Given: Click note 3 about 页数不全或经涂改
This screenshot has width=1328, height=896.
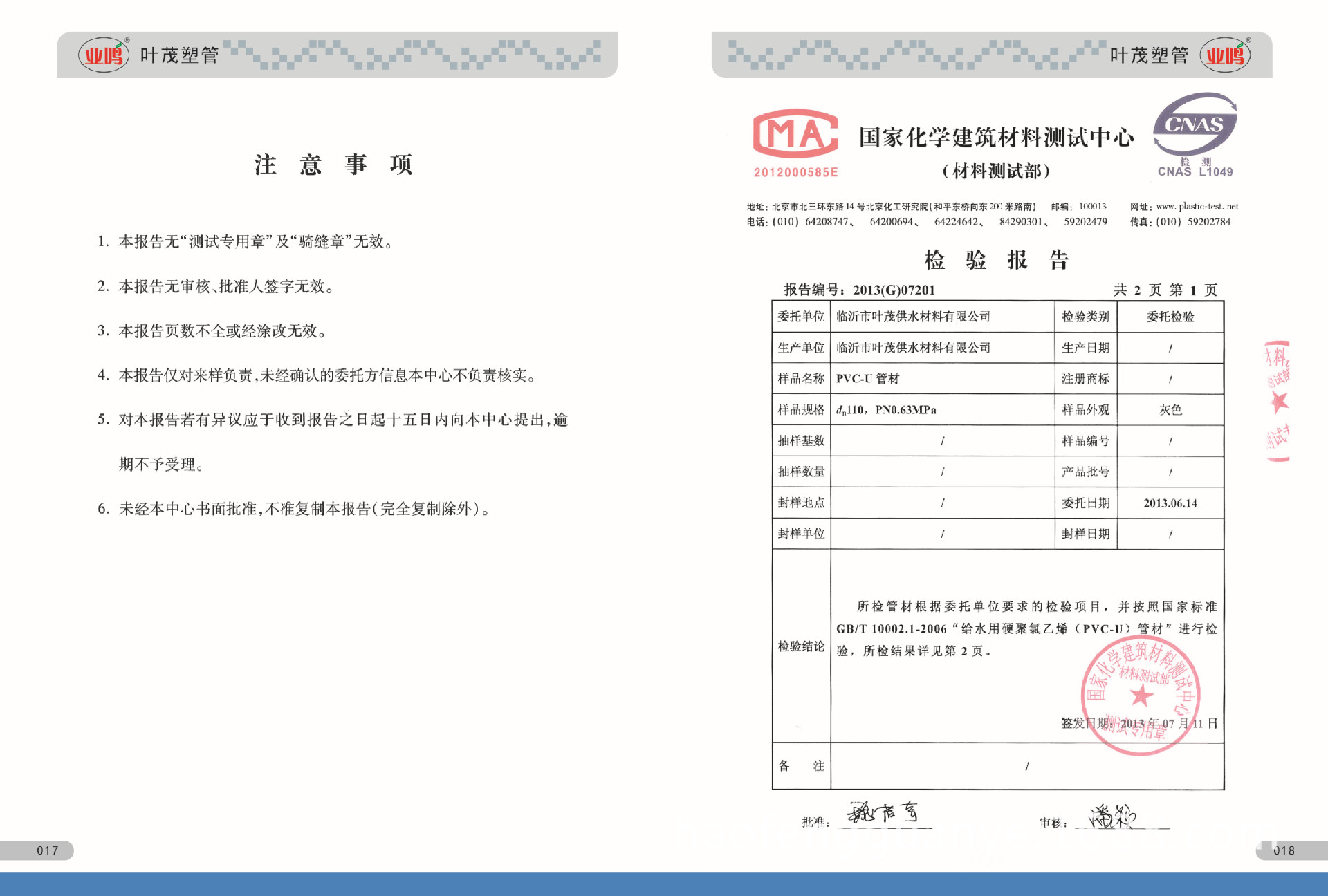Looking at the screenshot, I should click(x=212, y=330).
